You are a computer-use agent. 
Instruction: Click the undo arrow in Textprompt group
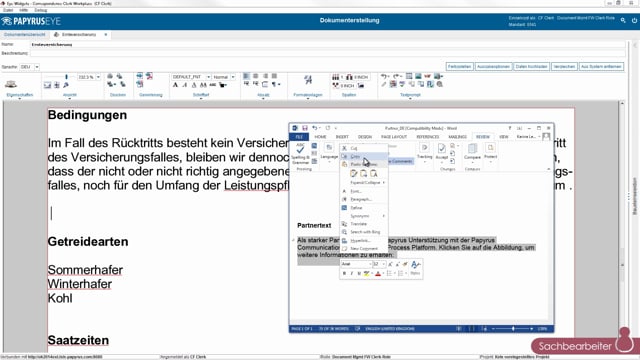(384, 76)
